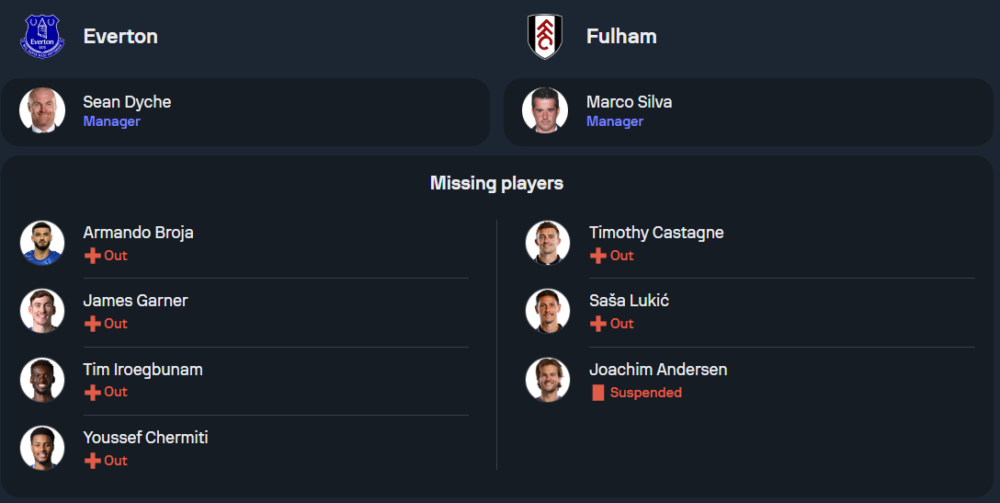Click Saša Lukić's player avatar
Image resolution: width=1000 pixels, height=503 pixels.
coord(547,311)
